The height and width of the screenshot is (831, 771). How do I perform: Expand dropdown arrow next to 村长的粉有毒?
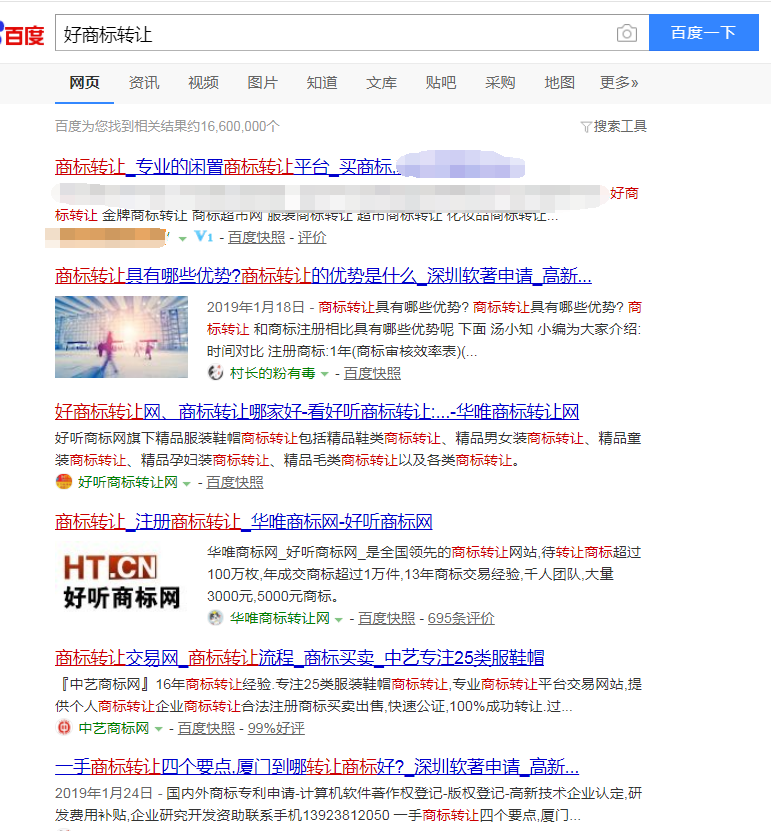click(325, 374)
